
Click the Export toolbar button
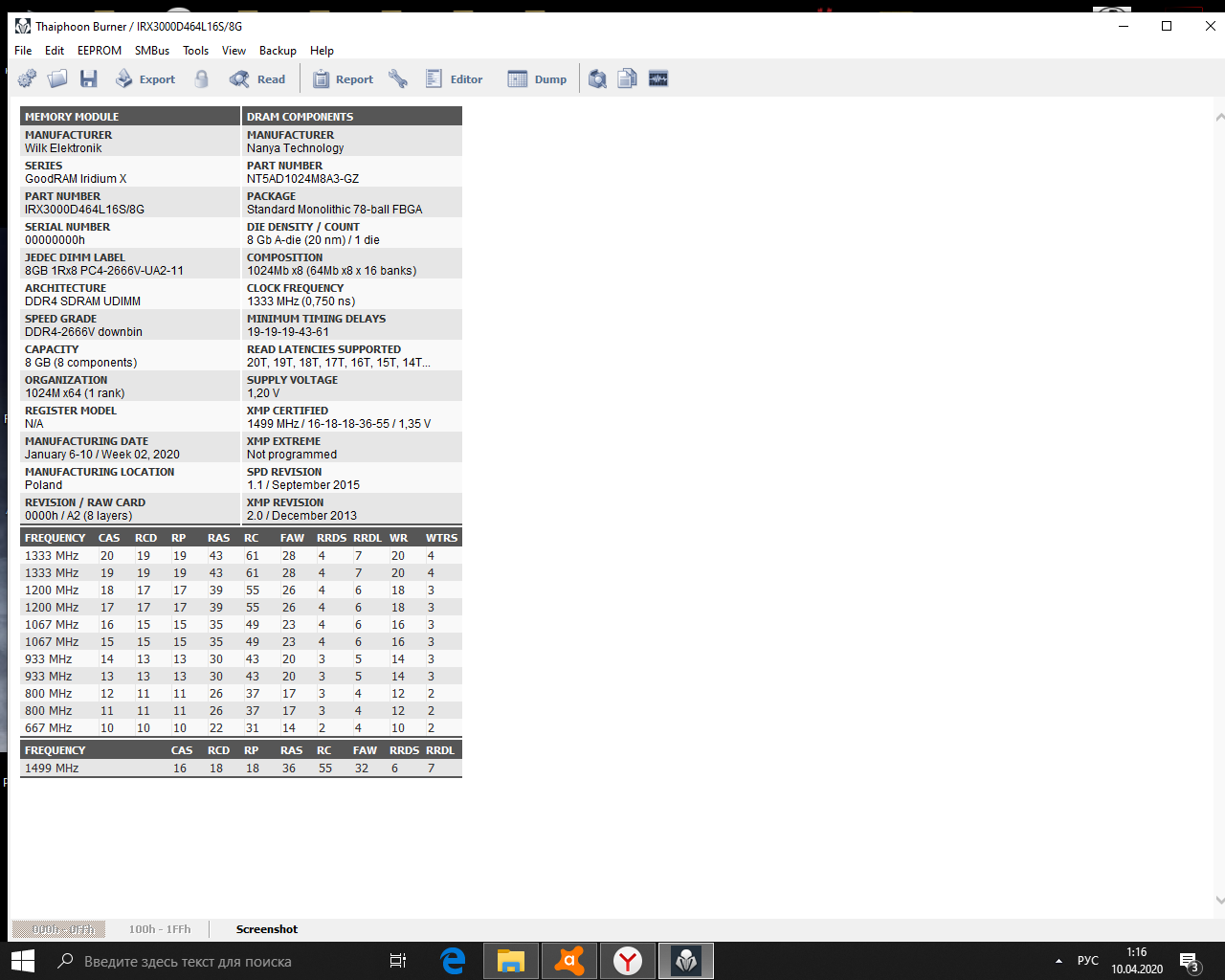pos(145,79)
